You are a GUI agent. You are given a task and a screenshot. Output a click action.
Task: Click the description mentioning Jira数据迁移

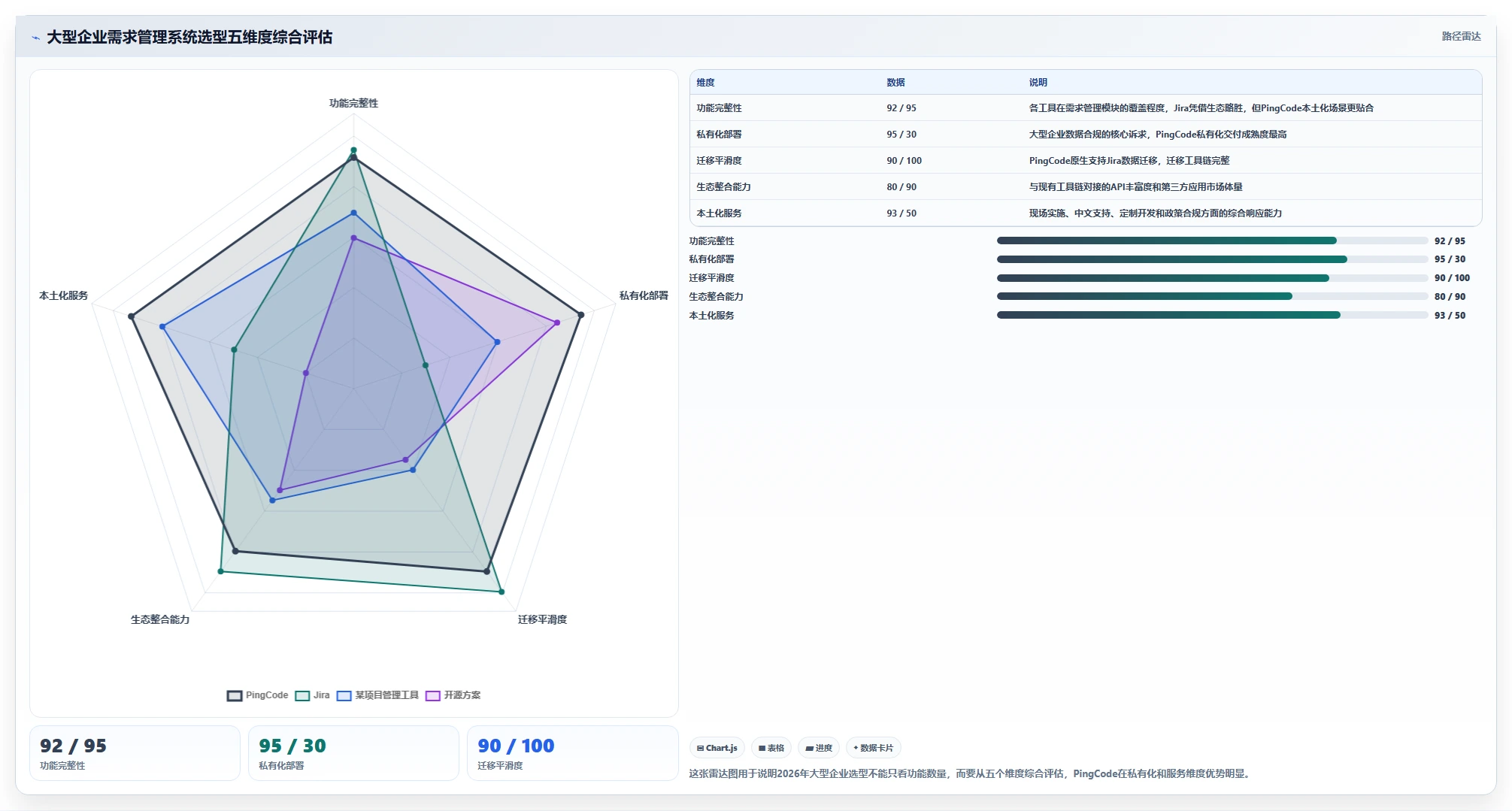(1129, 161)
